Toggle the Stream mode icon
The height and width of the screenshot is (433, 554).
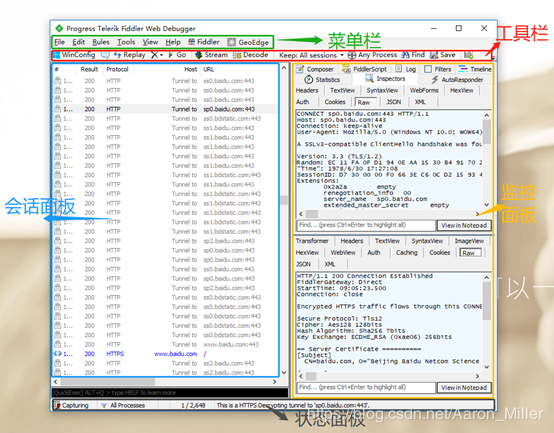point(199,55)
